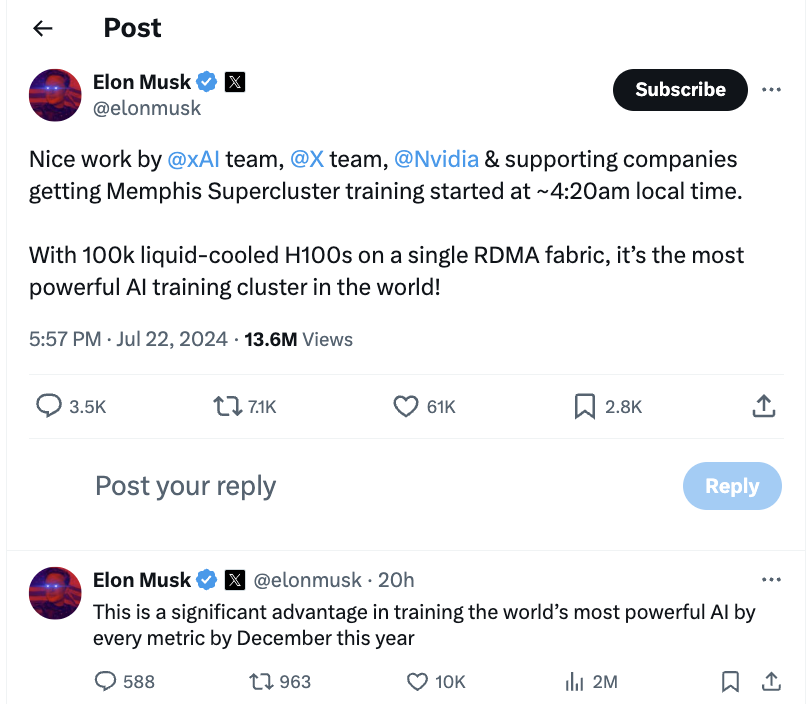Image resolution: width=808 pixels, height=704 pixels.
Task: Like the reply post with 10K likes
Action: pyautogui.click(x=418, y=682)
